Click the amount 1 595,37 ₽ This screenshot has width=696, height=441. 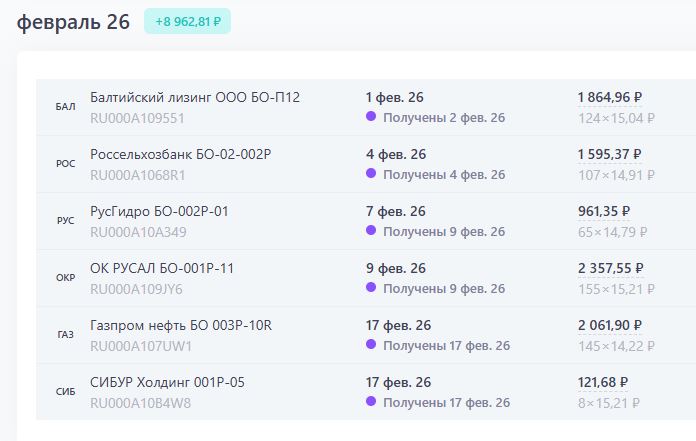(609, 154)
